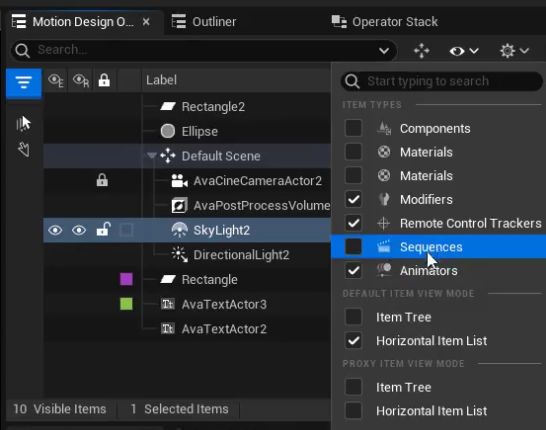The image size is (546, 430).
Task: Uncheck the Modifiers checkbox
Action: (x=353, y=199)
